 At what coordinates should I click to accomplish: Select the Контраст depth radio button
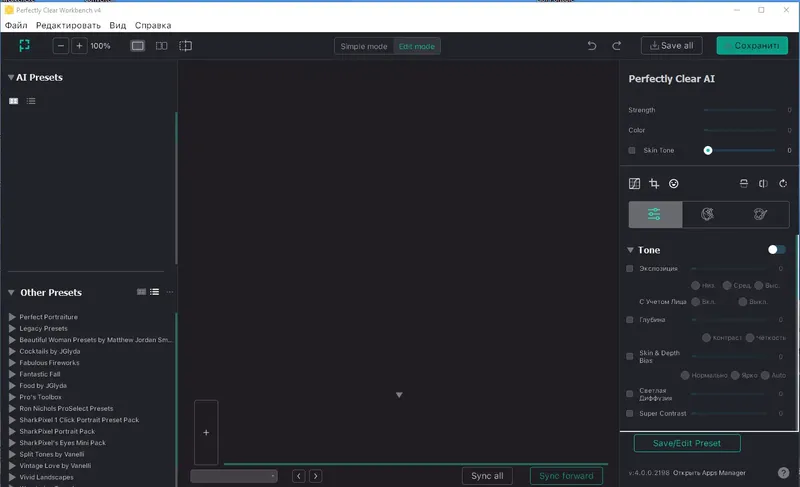707,338
